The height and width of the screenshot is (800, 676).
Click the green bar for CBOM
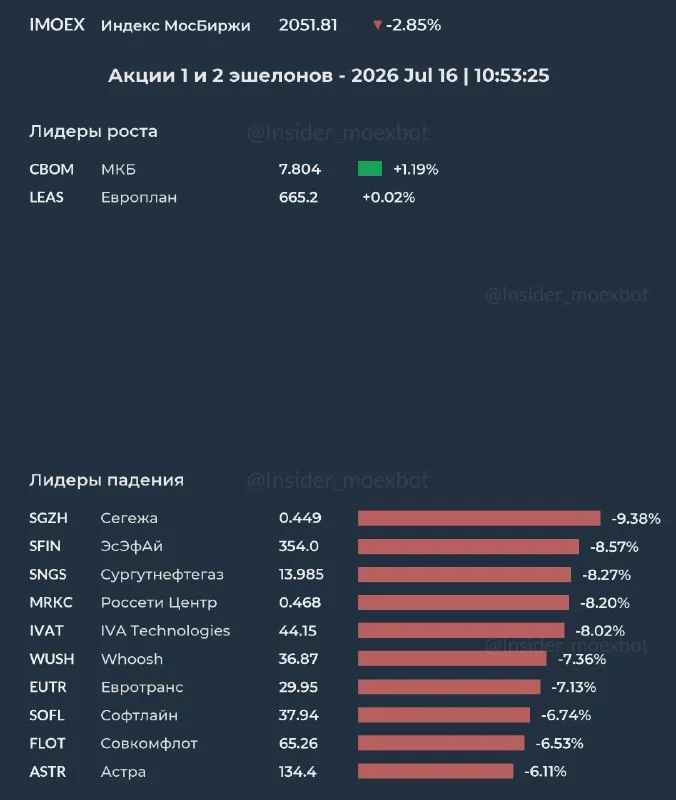pos(370,169)
